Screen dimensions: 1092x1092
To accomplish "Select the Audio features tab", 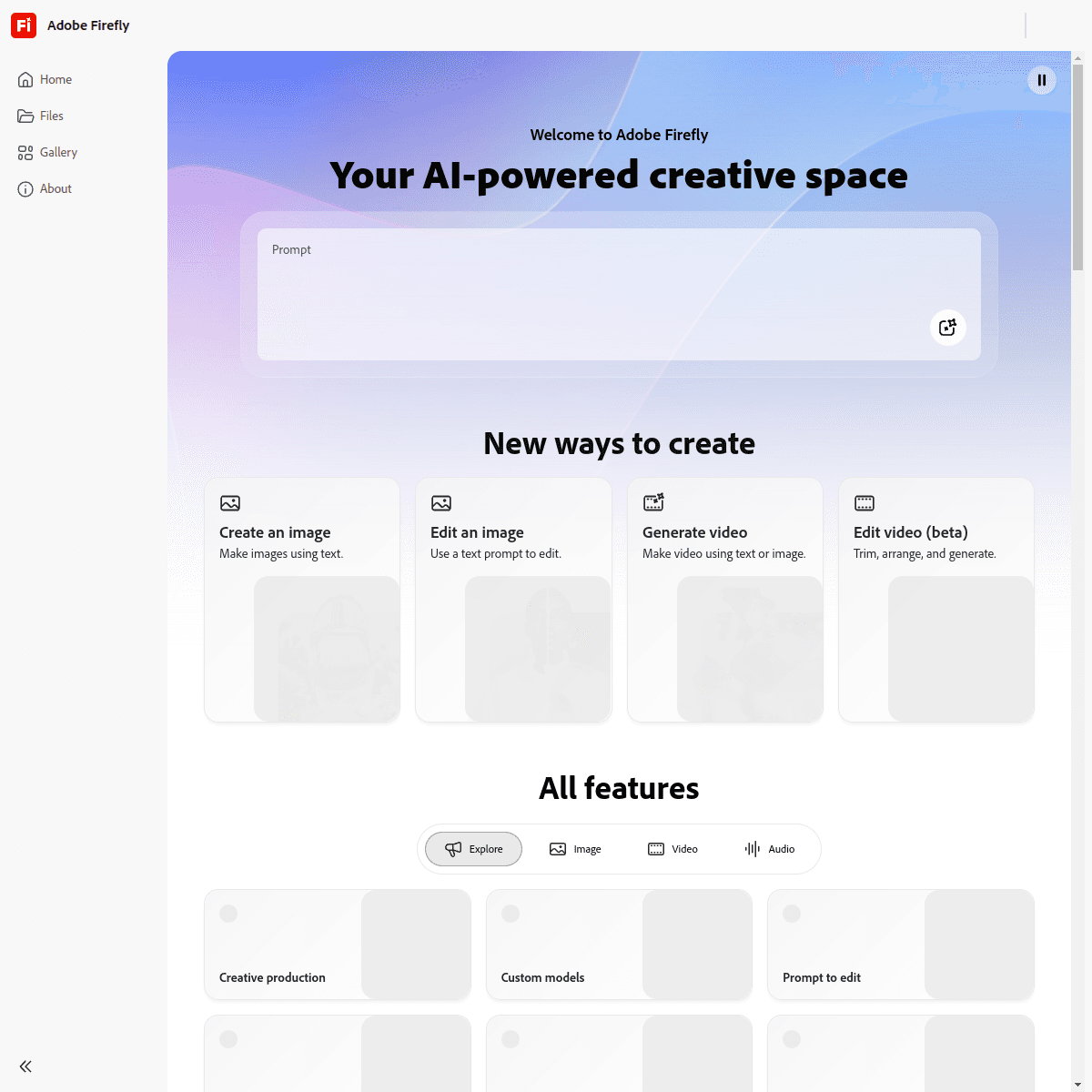I will click(x=770, y=849).
